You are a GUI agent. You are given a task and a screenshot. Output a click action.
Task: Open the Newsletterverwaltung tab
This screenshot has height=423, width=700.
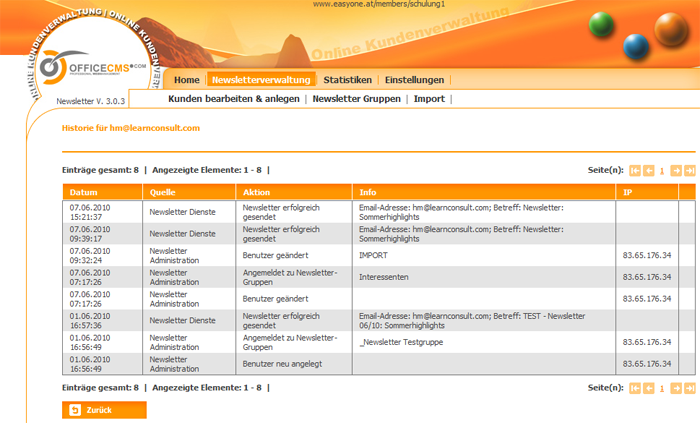261,79
